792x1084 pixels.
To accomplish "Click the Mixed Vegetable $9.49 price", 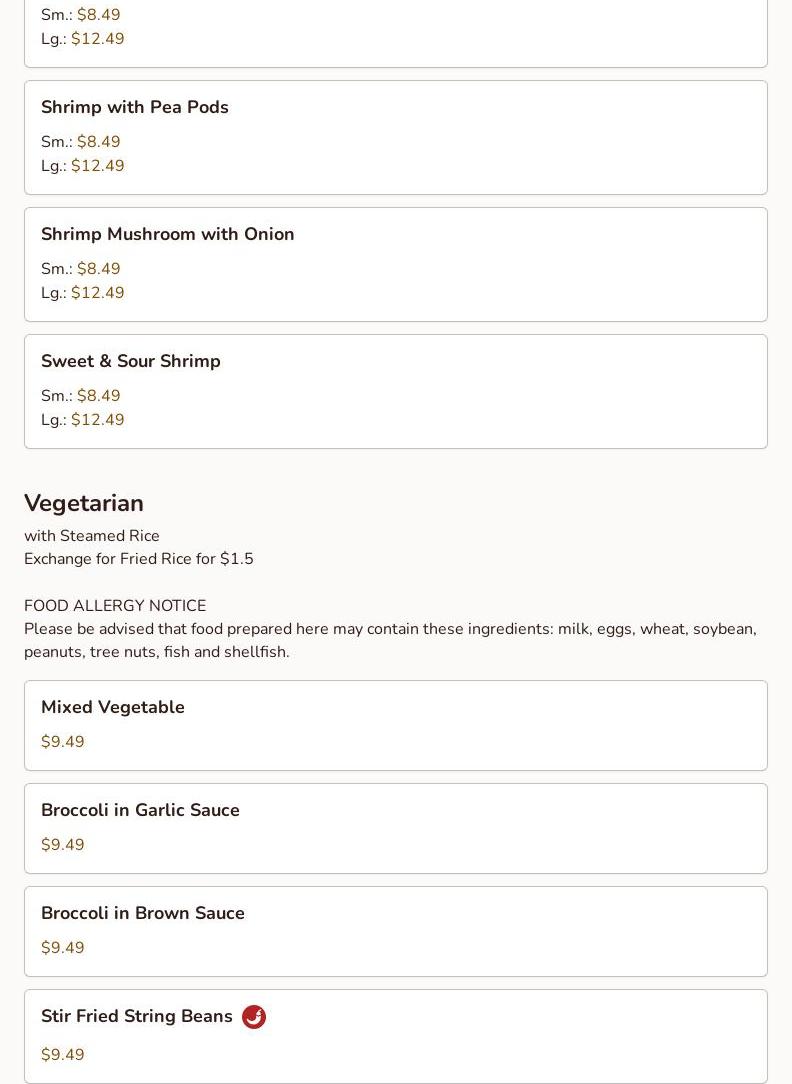I will click(63, 742).
